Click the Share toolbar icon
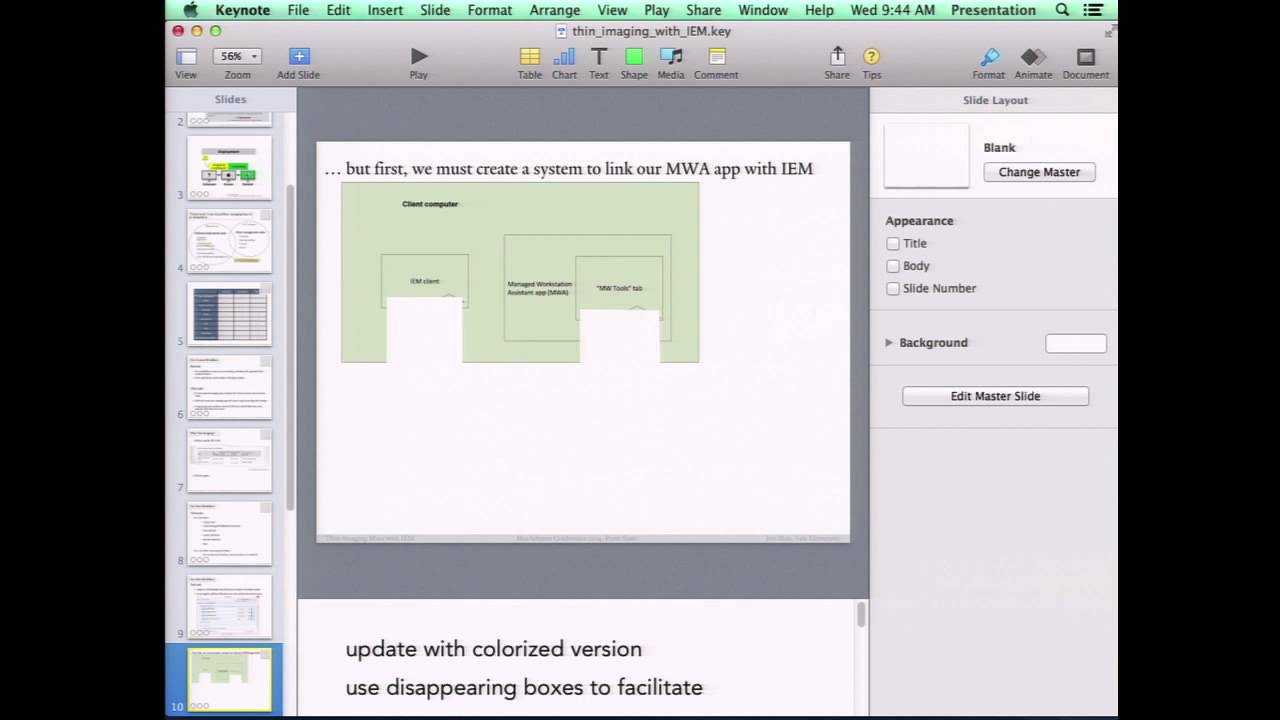 [838, 57]
